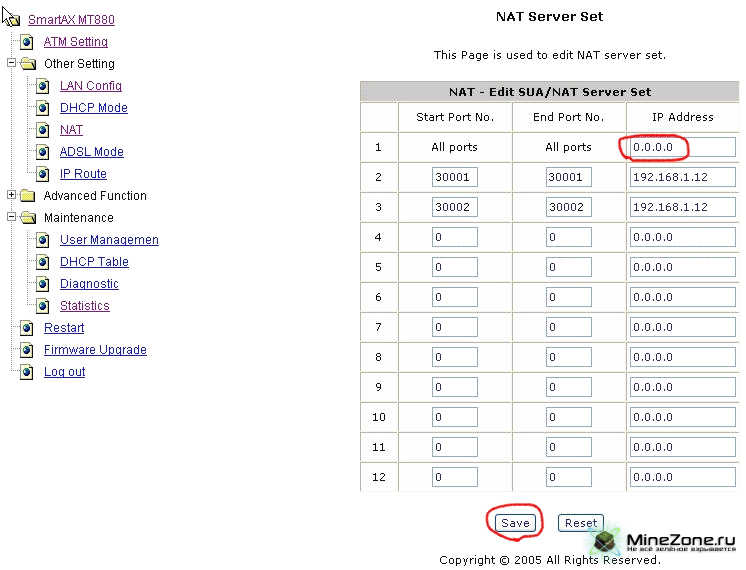This screenshot has height=570, width=746.
Task: Go to the Statistics page
Action: 84,306
